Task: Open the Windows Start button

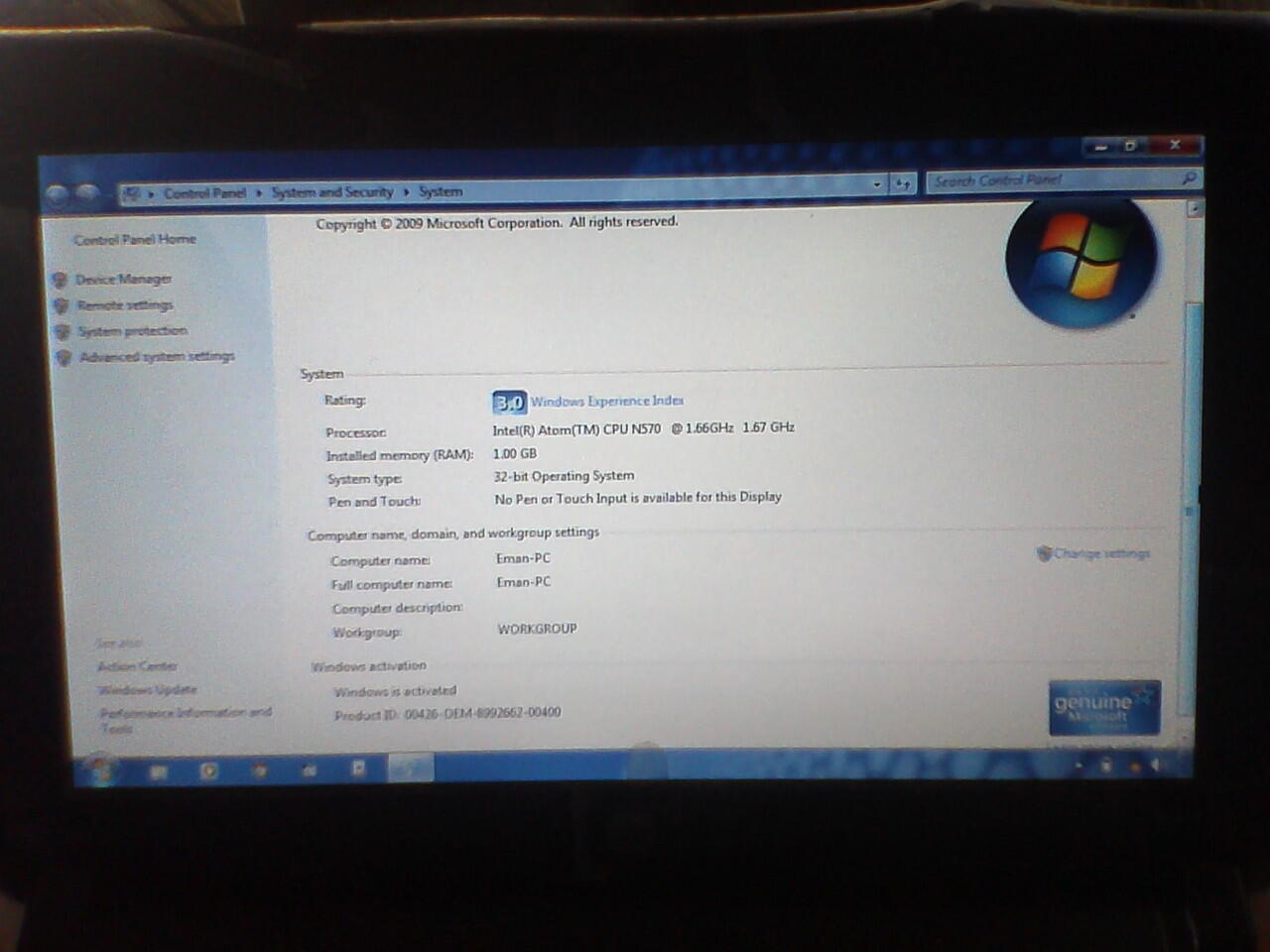Action: (x=99, y=769)
